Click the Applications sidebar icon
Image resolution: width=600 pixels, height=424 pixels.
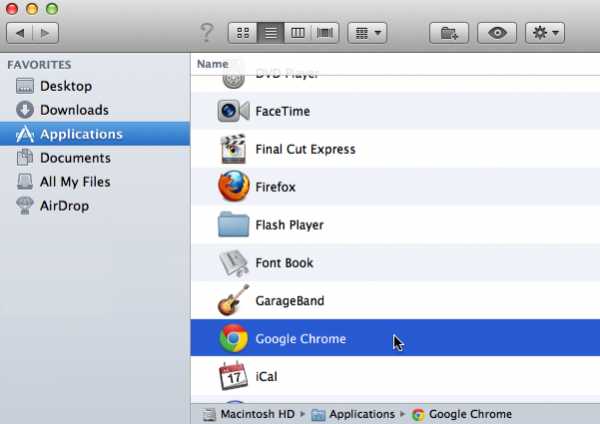coord(25,134)
